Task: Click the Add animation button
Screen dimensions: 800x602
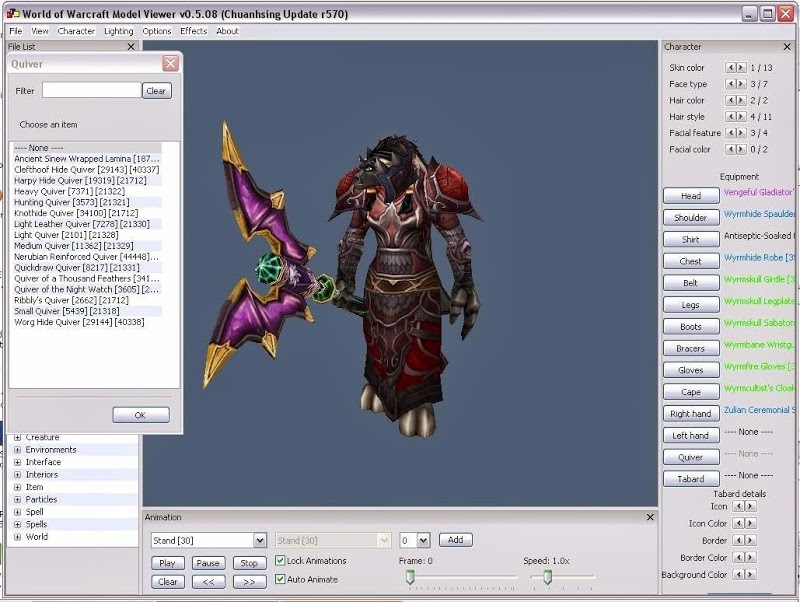Action: click(x=456, y=540)
